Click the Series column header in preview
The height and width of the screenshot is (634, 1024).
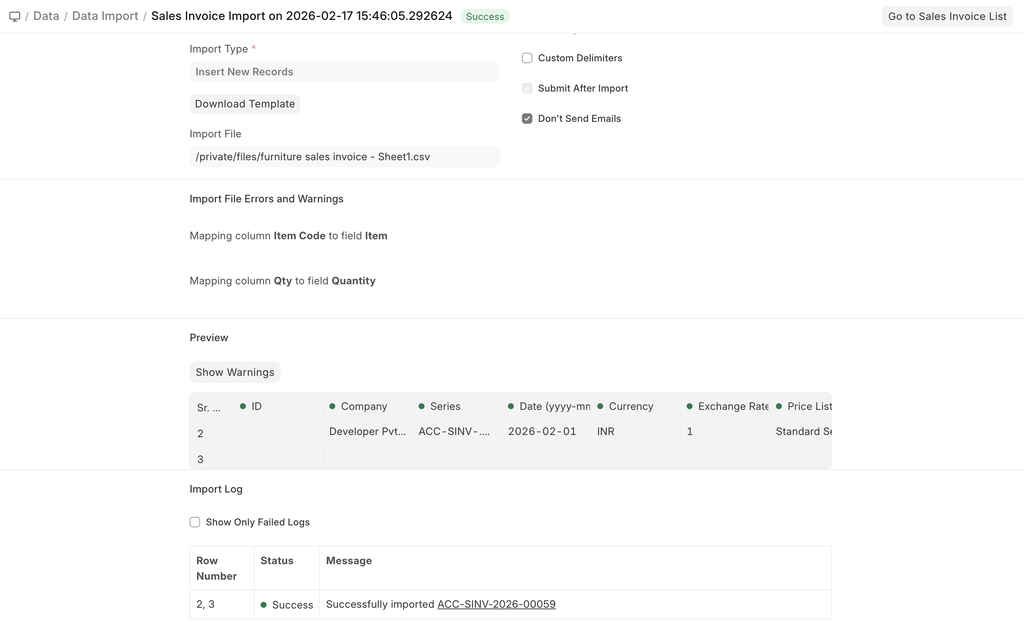click(x=445, y=407)
